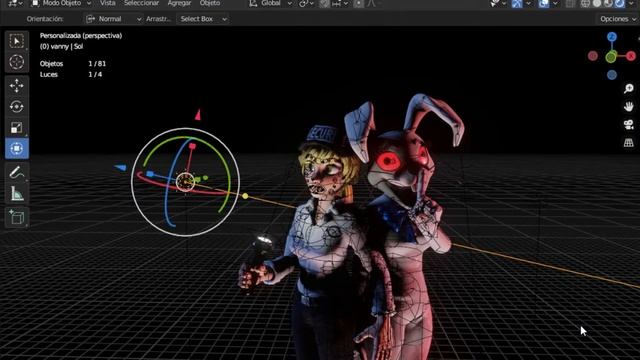Open the Modo Objeto mode dropdown

[x=61, y=3]
